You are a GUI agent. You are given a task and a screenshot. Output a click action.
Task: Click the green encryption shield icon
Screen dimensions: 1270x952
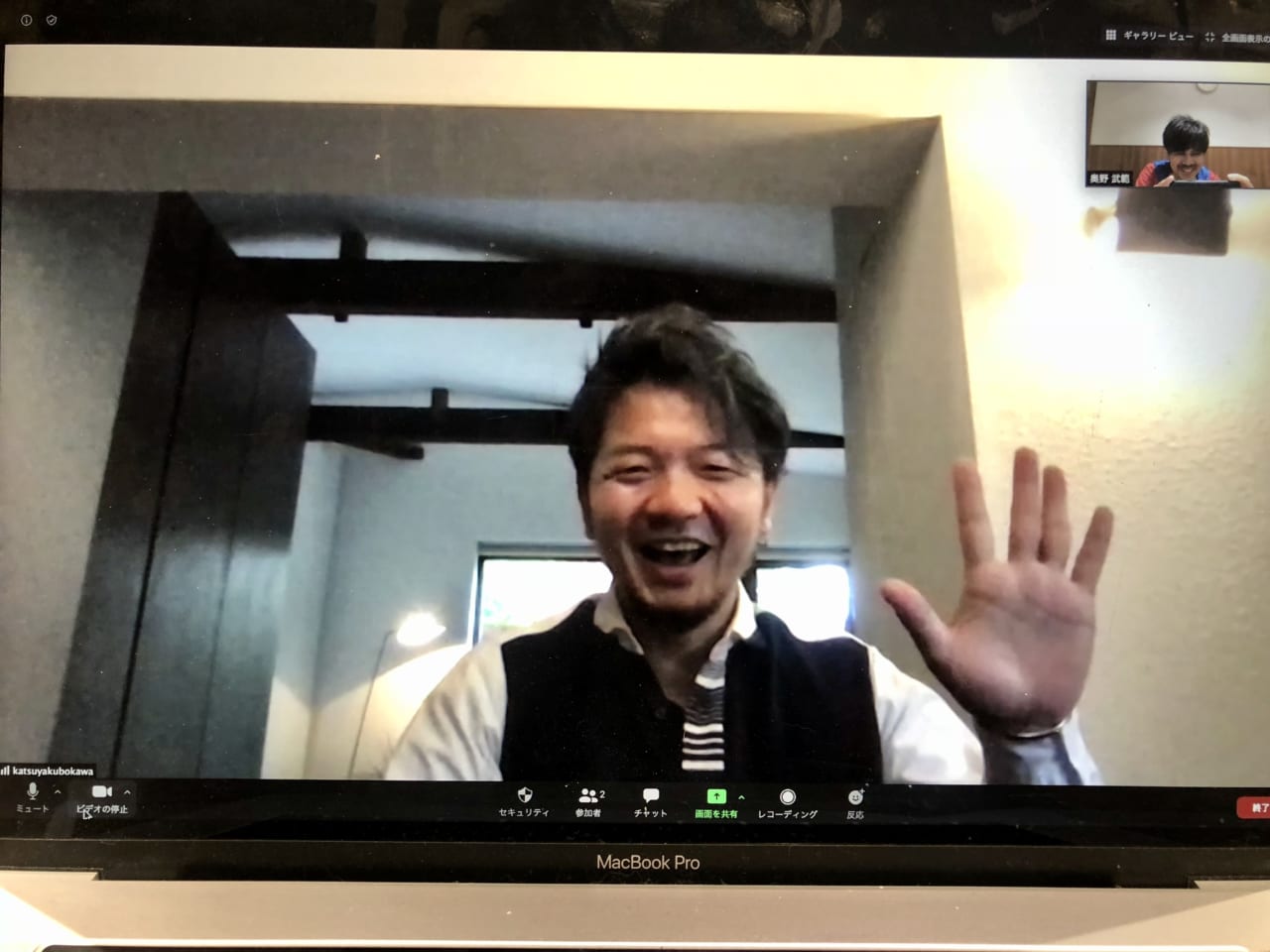pos(52,20)
